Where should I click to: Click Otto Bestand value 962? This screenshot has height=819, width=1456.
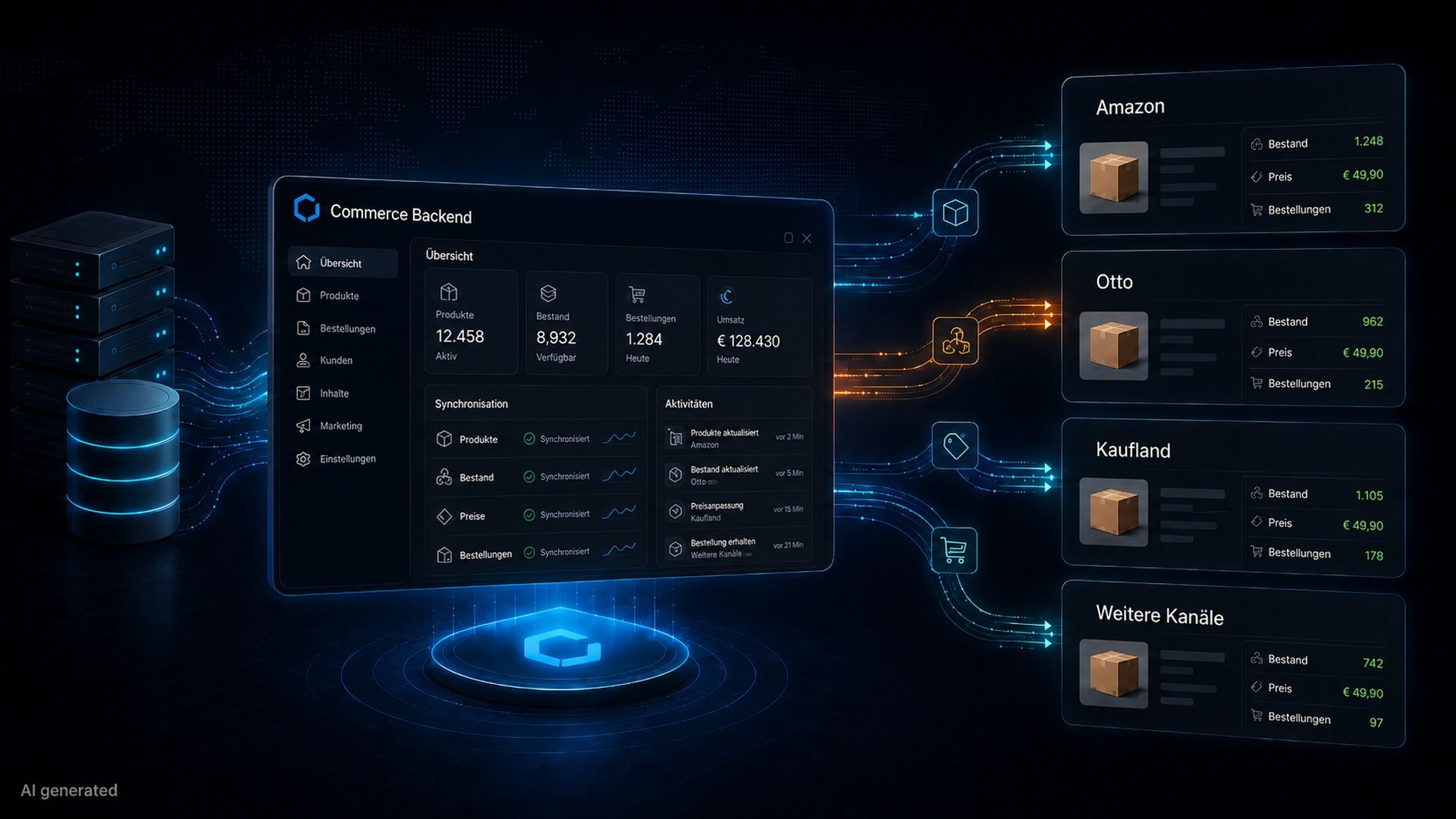pyautogui.click(x=1373, y=322)
